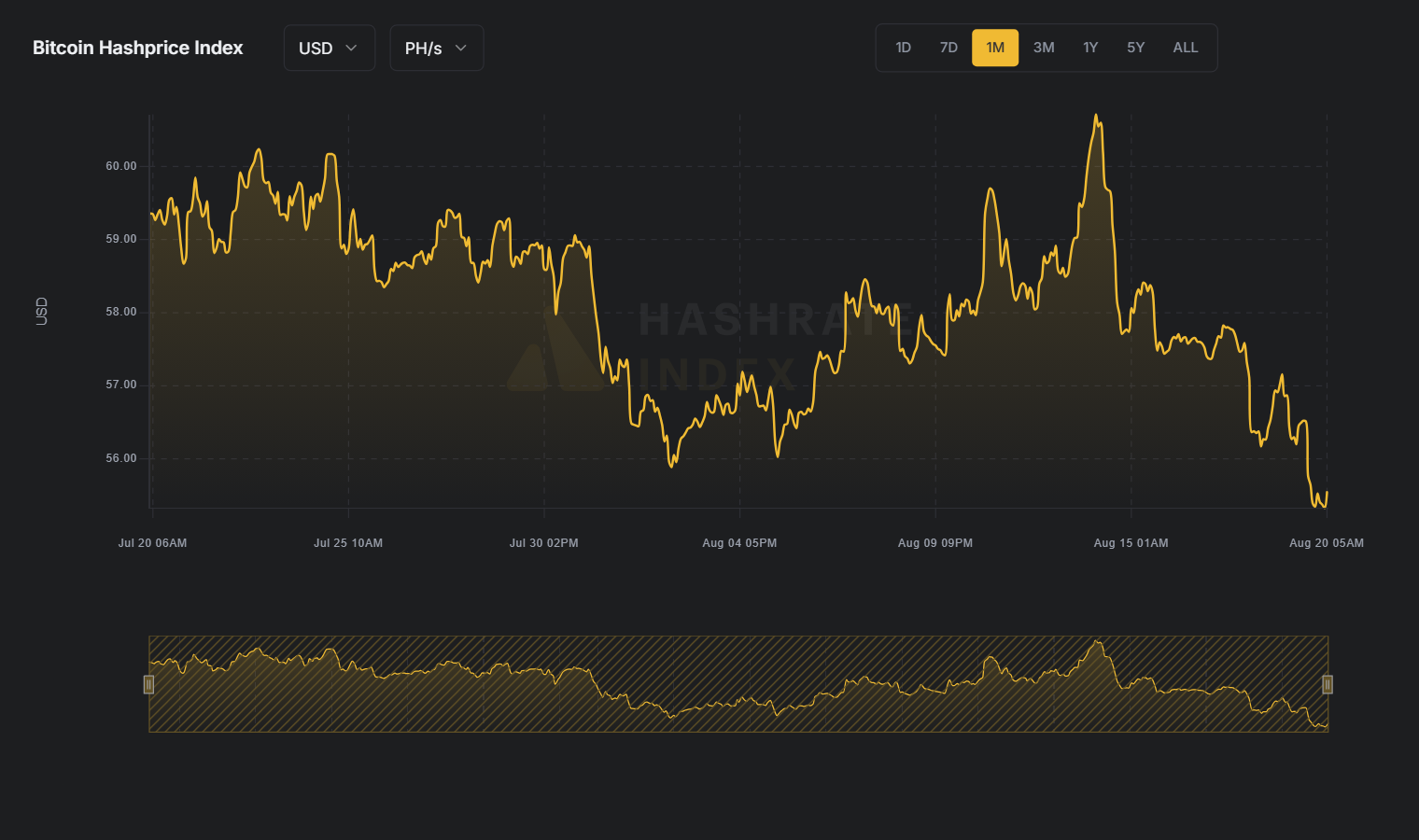Viewport: 1419px width, 840px height.
Task: Click the overview minimap chart
Action: (738, 684)
